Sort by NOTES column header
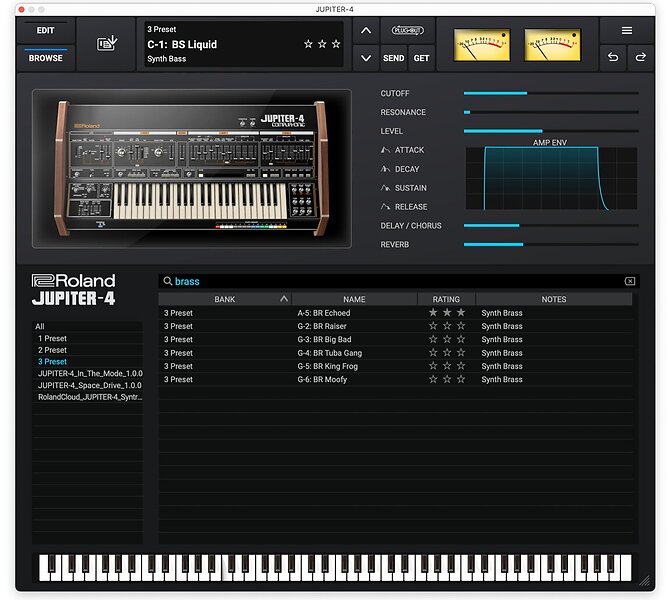670x600 pixels. point(554,299)
